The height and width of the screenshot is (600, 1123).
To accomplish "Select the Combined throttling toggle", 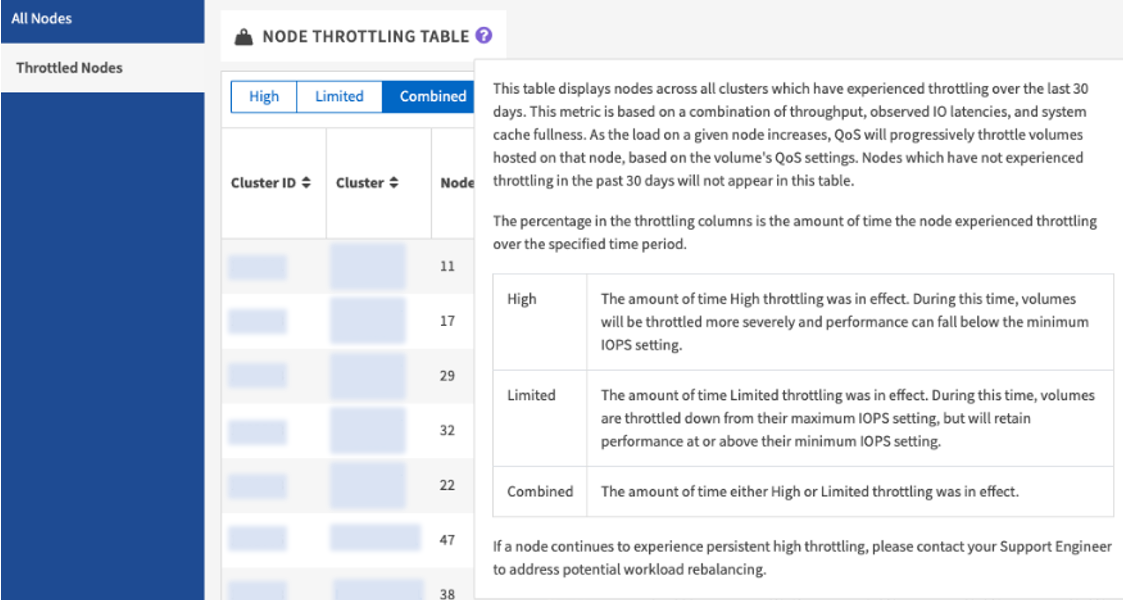I will [x=432, y=97].
